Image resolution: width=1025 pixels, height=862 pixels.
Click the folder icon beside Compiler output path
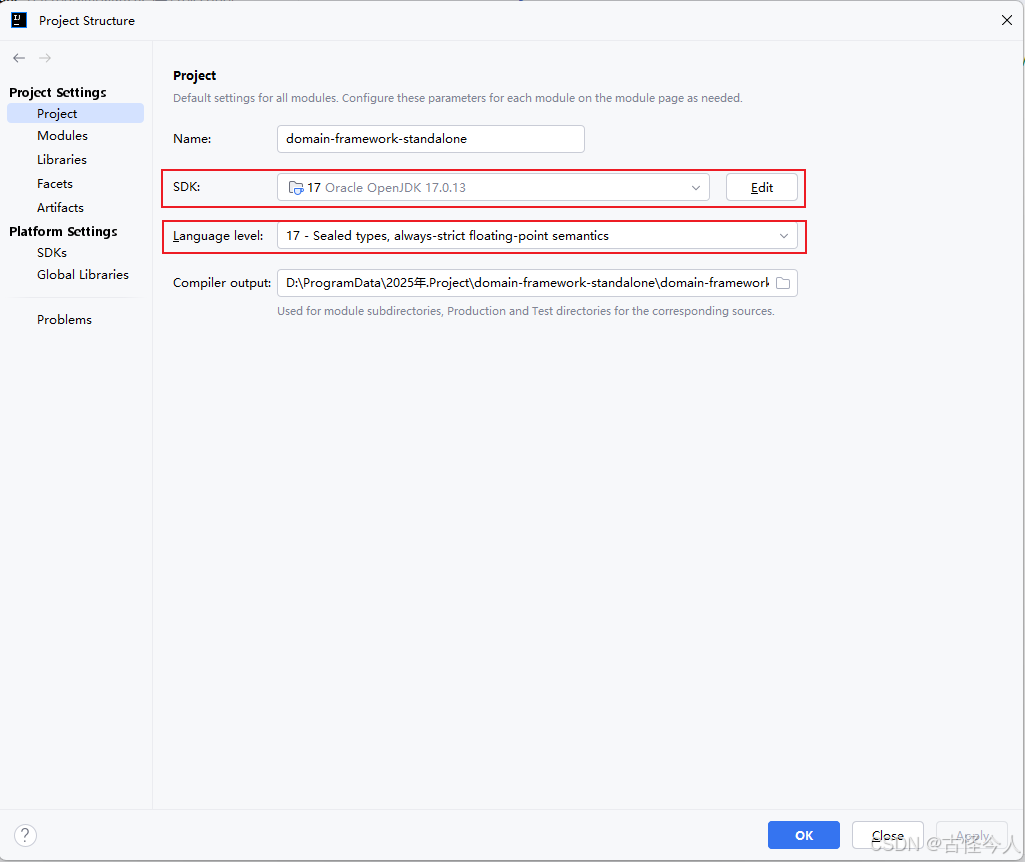click(x=784, y=283)
